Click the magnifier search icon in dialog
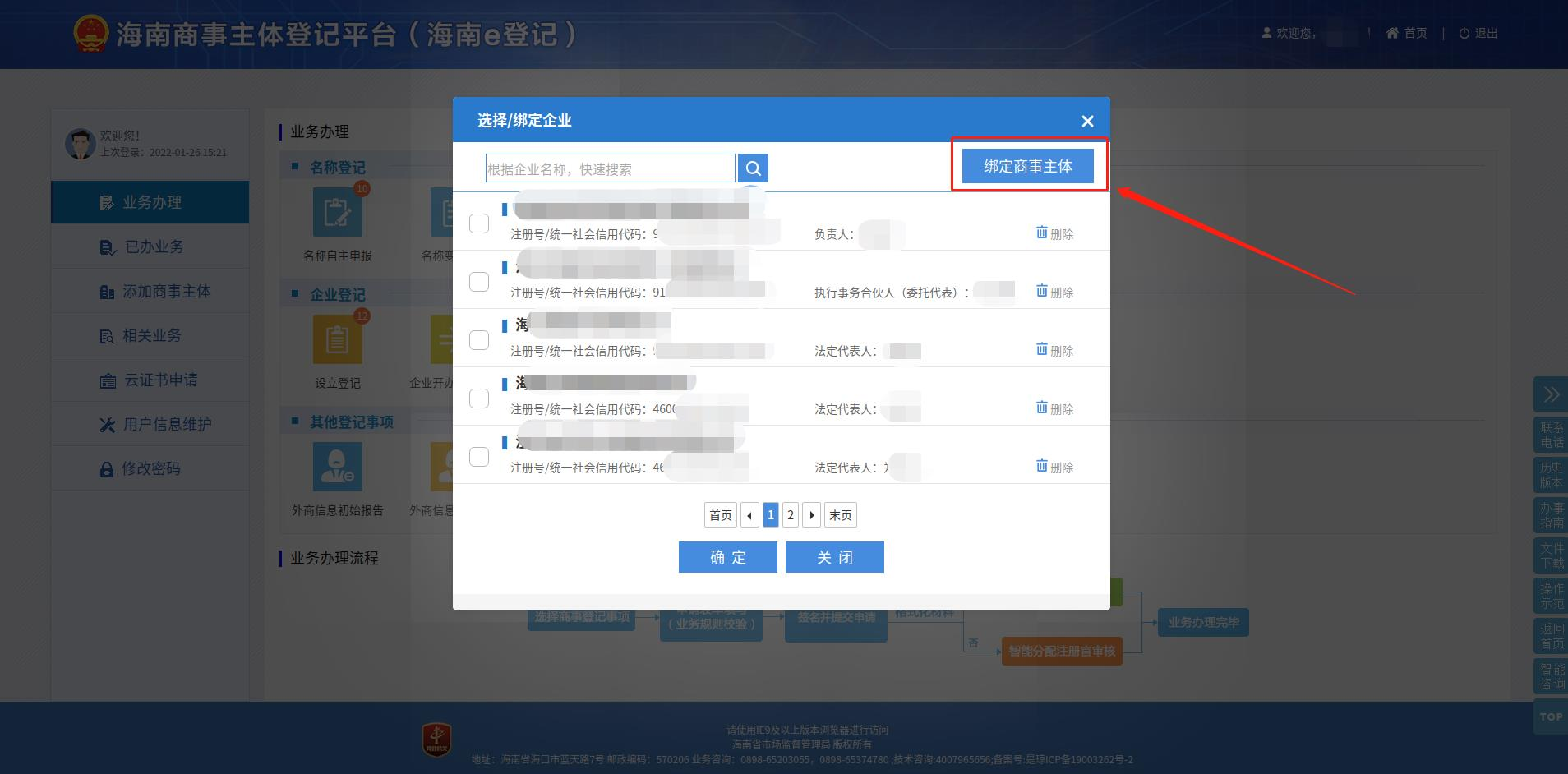Image resolution: width=1568 pixels, height=774 pixels. coord(753,168)
